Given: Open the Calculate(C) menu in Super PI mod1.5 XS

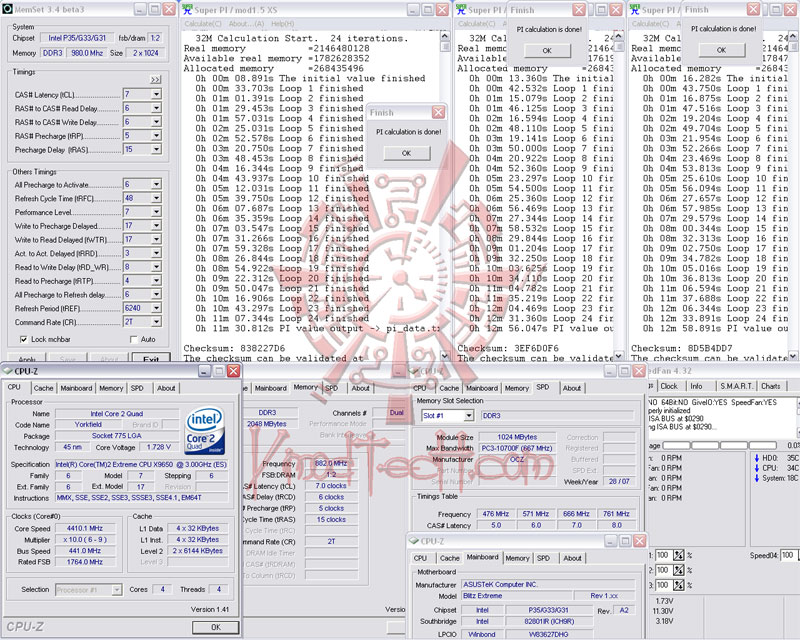Looking at the screenshot, I should pyautogui.click(x=203, y=24).
